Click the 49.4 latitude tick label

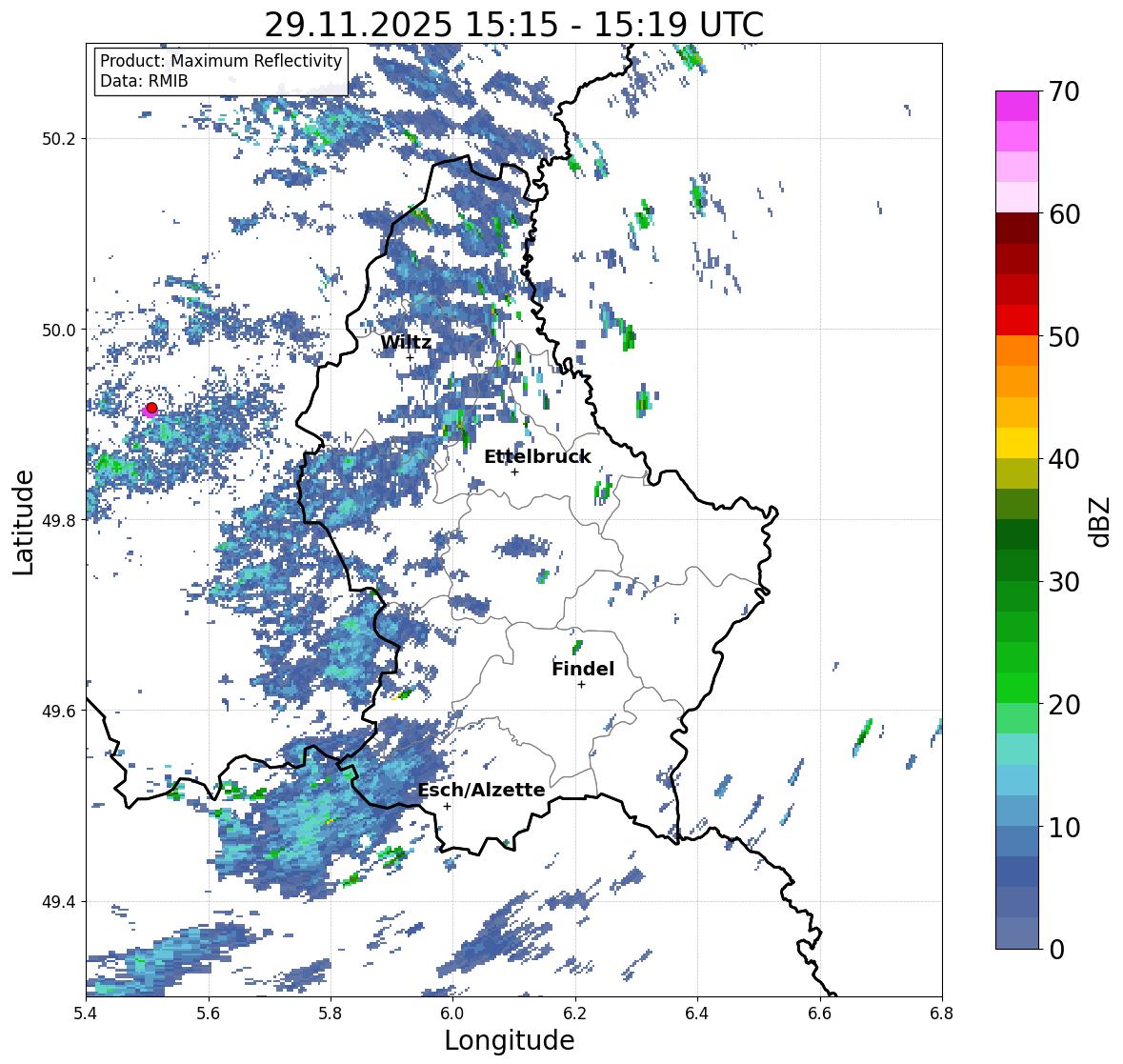coord(59,902)
